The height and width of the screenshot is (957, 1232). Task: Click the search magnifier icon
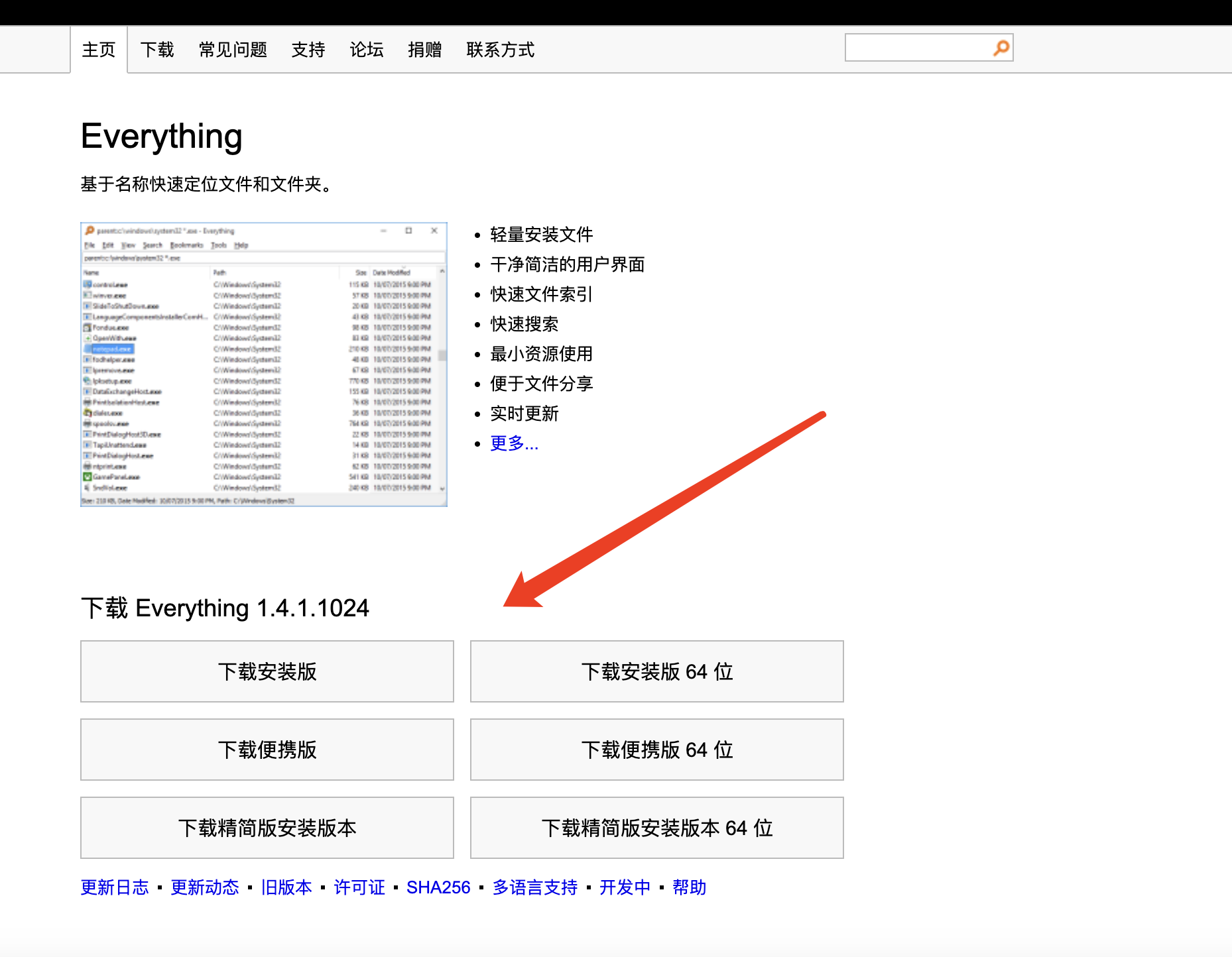(1001, 48)
